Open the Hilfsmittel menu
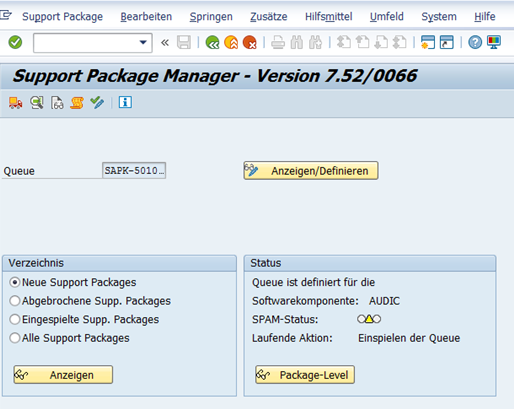This screenshot has width=514, height=409. click(x=329, y=17)
